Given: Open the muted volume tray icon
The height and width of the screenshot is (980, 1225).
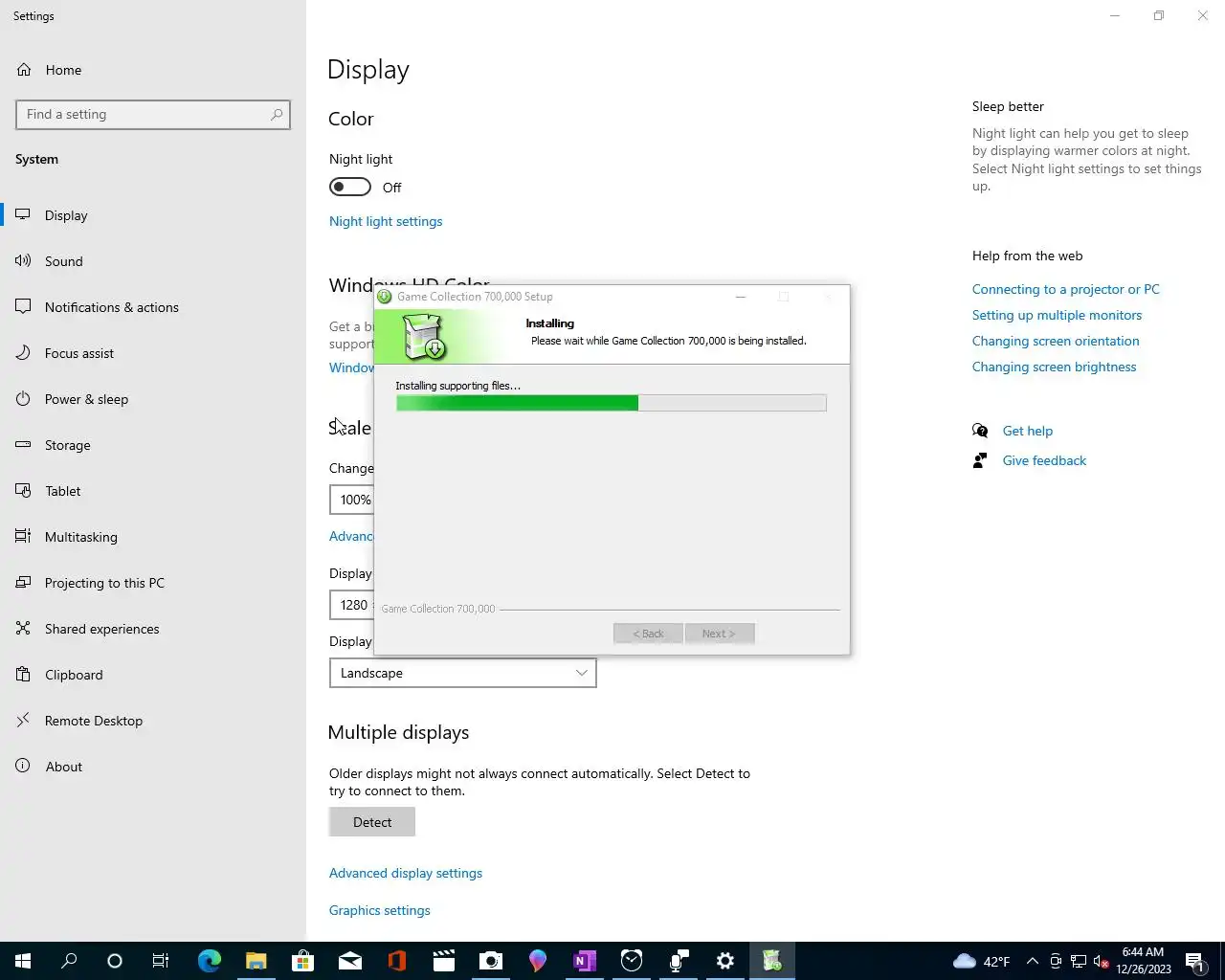Looking at the screenshot, I should tap(1101, 961).
